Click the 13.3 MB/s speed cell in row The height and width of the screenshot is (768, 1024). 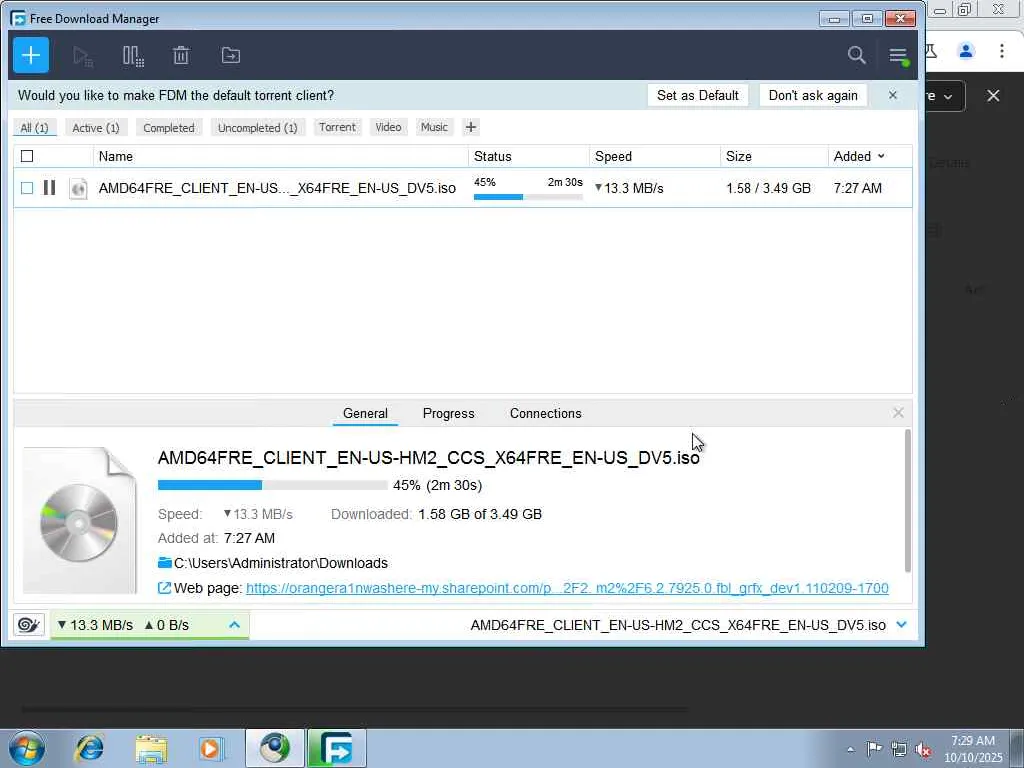629,188
